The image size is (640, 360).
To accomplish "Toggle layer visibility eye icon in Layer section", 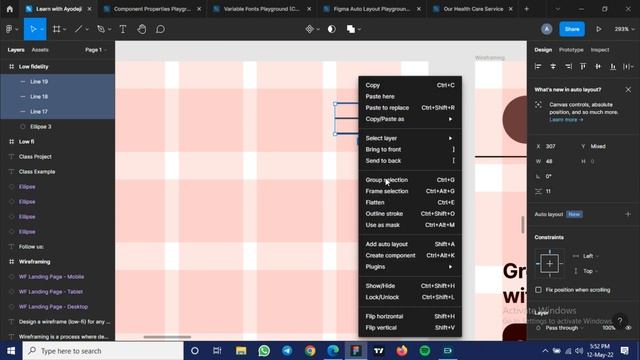I will tap(629, 328).
